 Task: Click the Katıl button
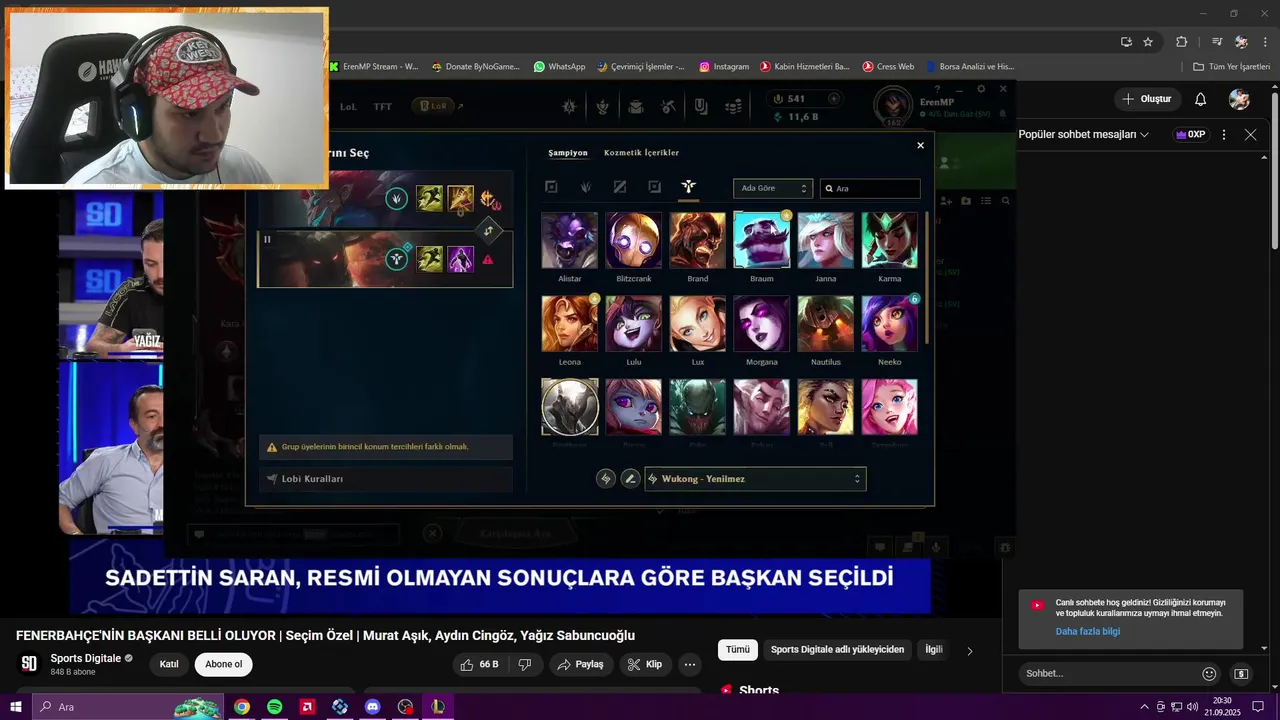point(169,664)
